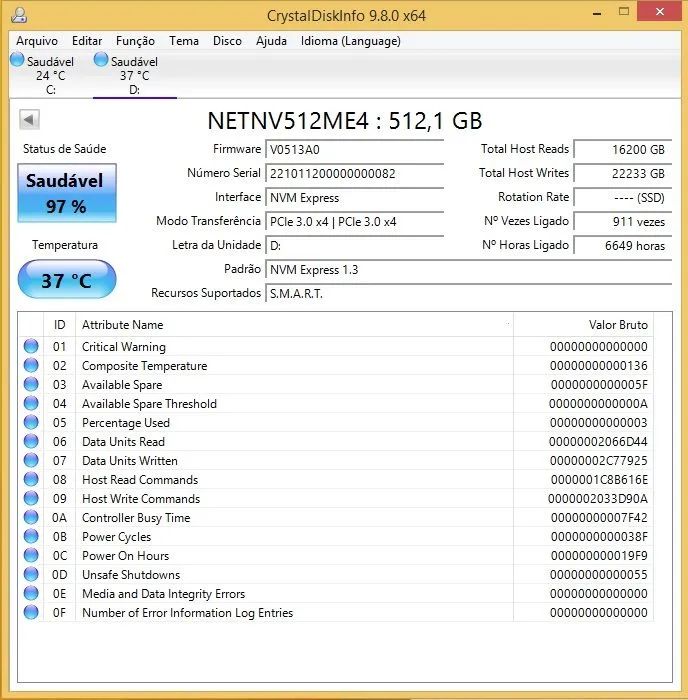
Task: Click the Status de Saúde label
Action: pyautogui.click(x=65, y=149)
